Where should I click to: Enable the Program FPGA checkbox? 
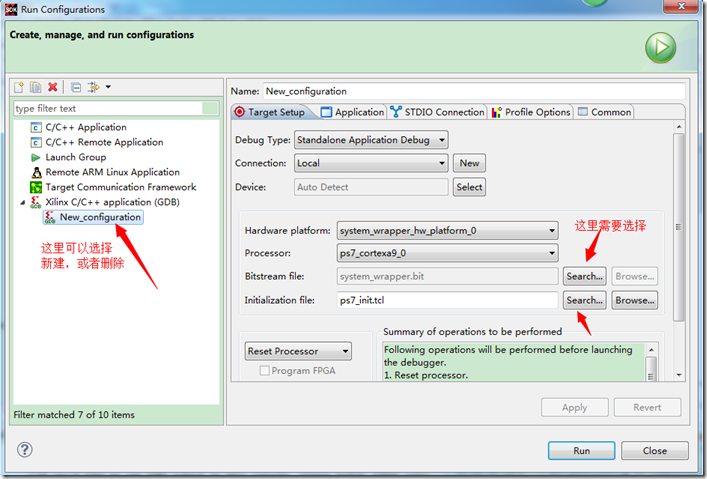click(x=265, y=371)
